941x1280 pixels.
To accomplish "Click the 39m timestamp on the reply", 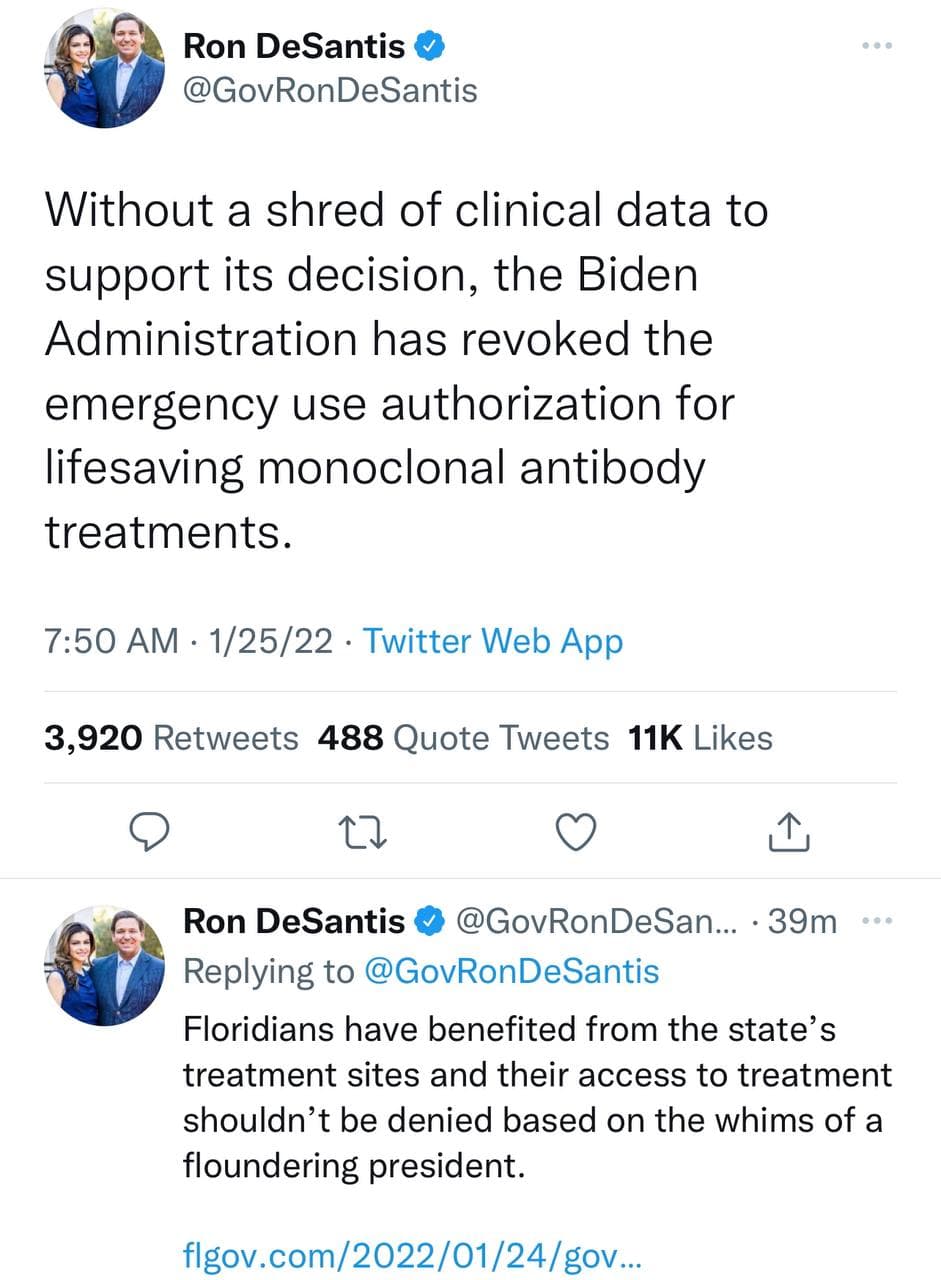I will [x=802, y=921].
